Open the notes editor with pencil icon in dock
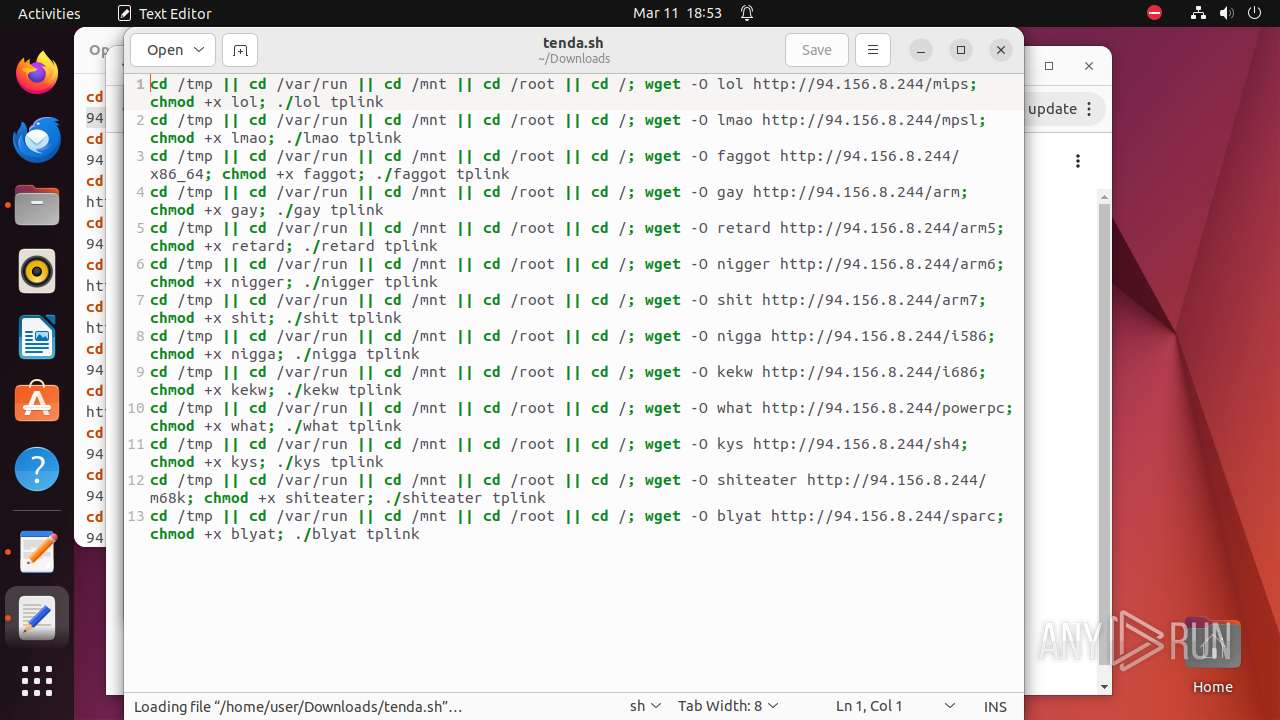This screenshot has height=720, width=1280. tap(37, 552)
